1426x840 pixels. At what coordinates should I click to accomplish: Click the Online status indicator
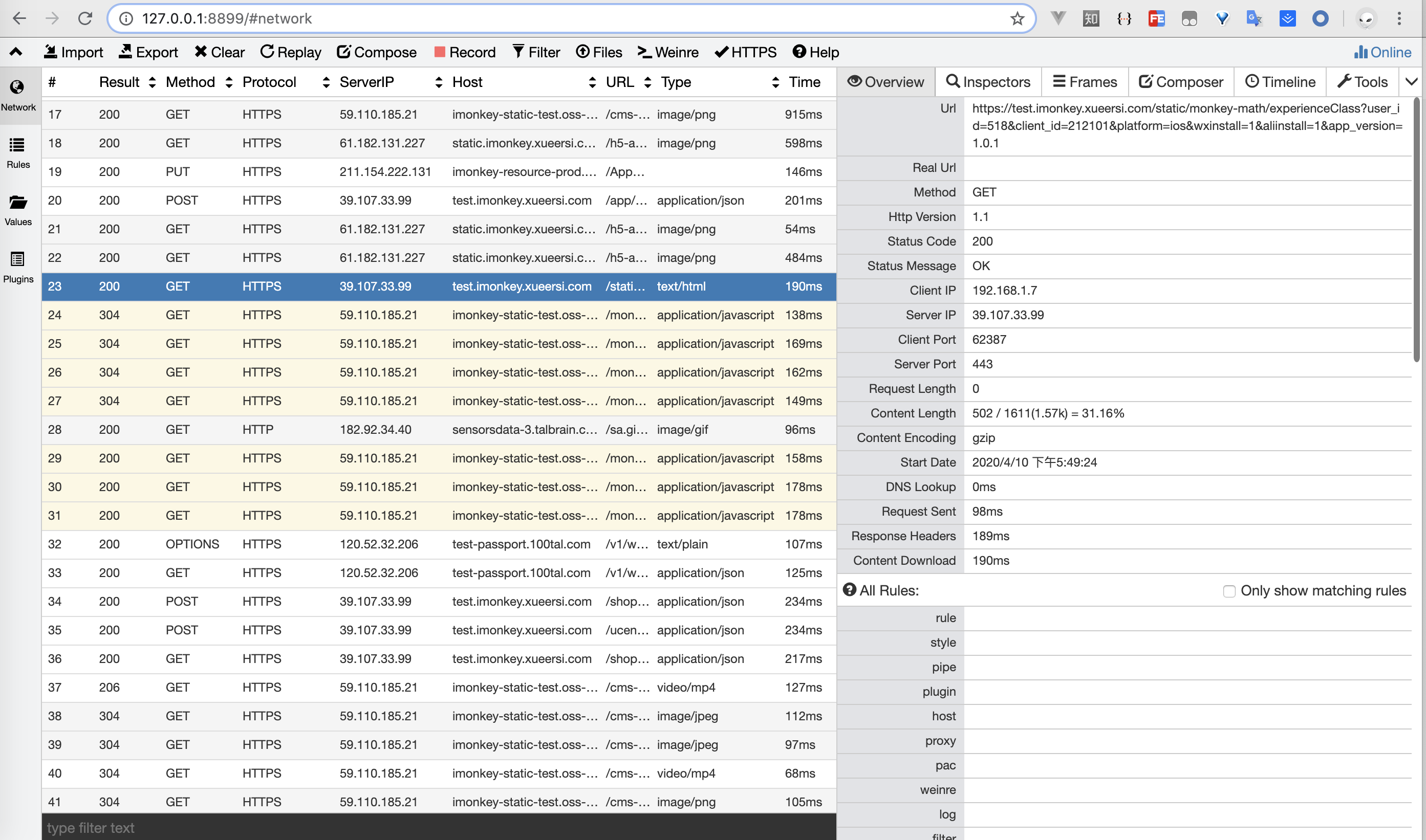click(x=1382, y=52)
